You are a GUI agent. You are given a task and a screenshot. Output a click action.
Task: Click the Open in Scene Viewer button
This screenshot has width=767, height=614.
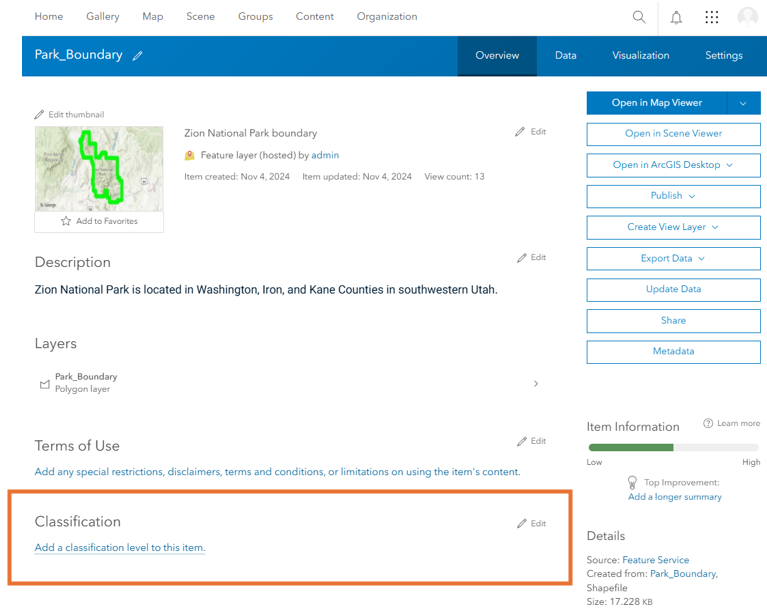coord(673,134)
